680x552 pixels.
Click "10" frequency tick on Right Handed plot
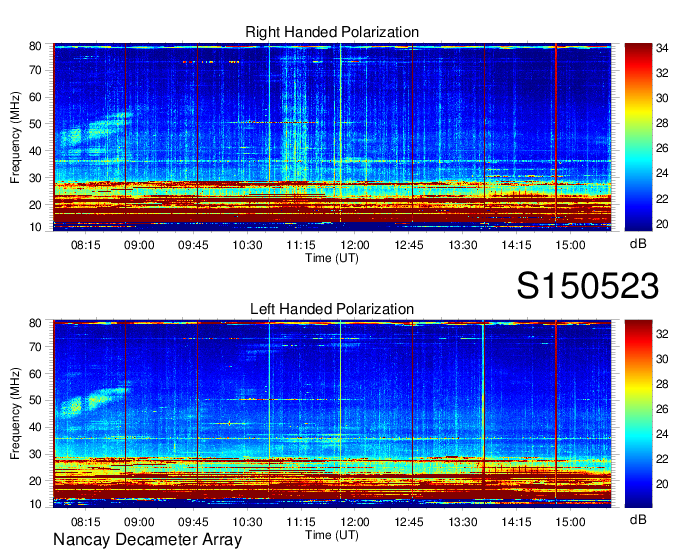point(35,227)
